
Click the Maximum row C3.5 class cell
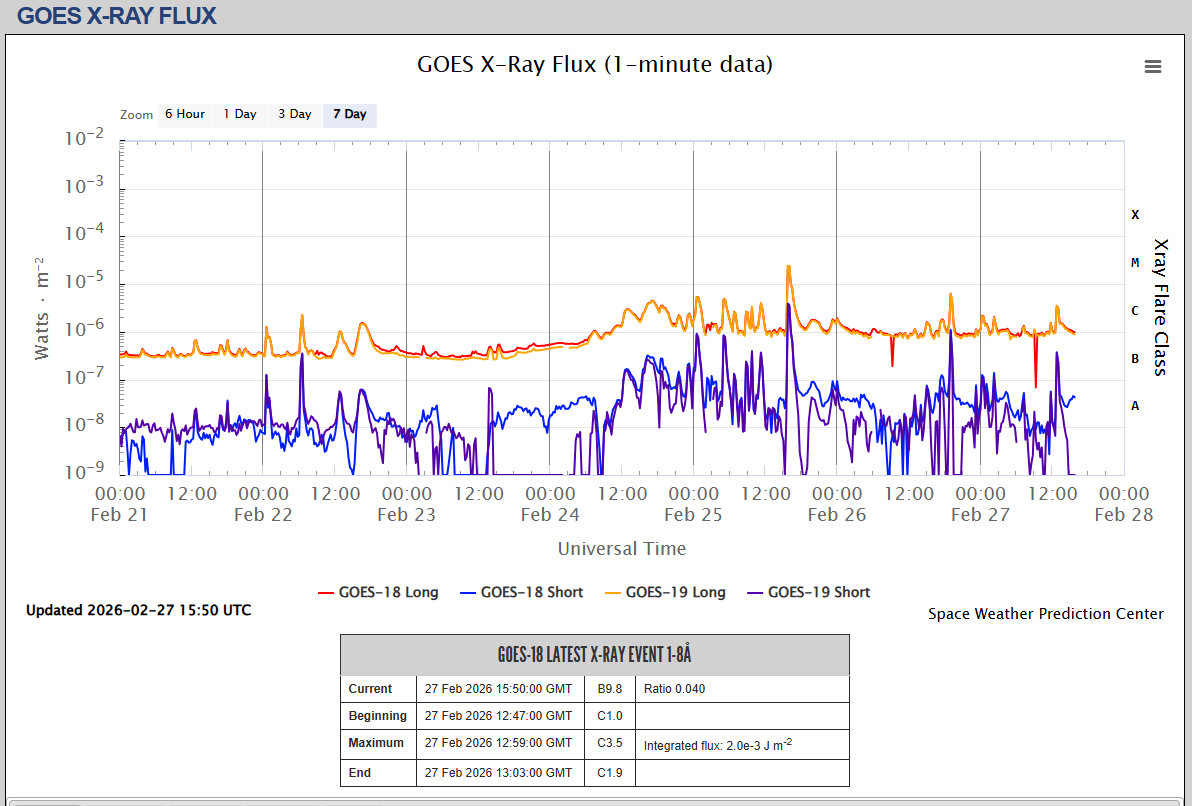(610, 744)
